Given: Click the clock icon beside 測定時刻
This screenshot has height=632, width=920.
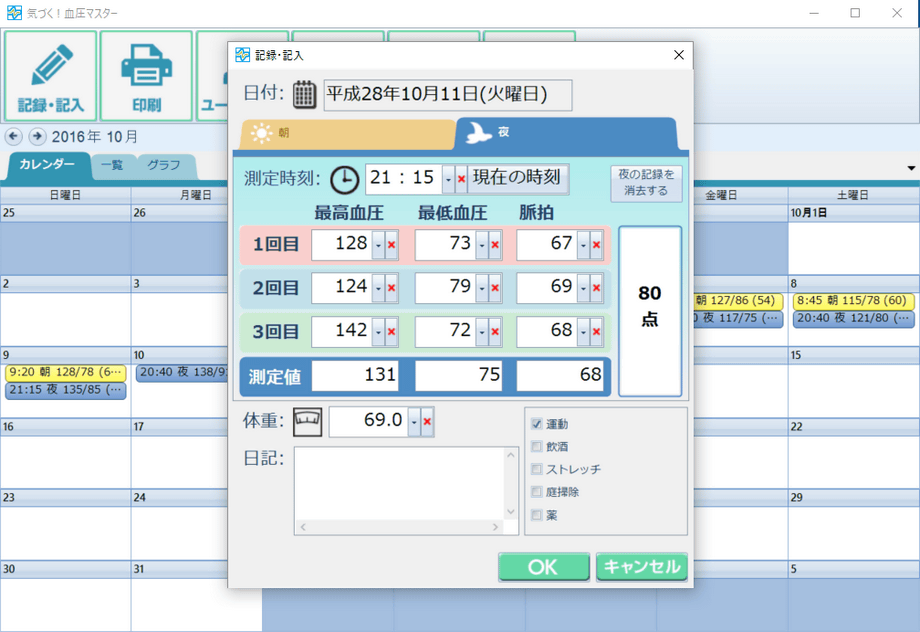Looking at the screenshot, I should [344, 179].
